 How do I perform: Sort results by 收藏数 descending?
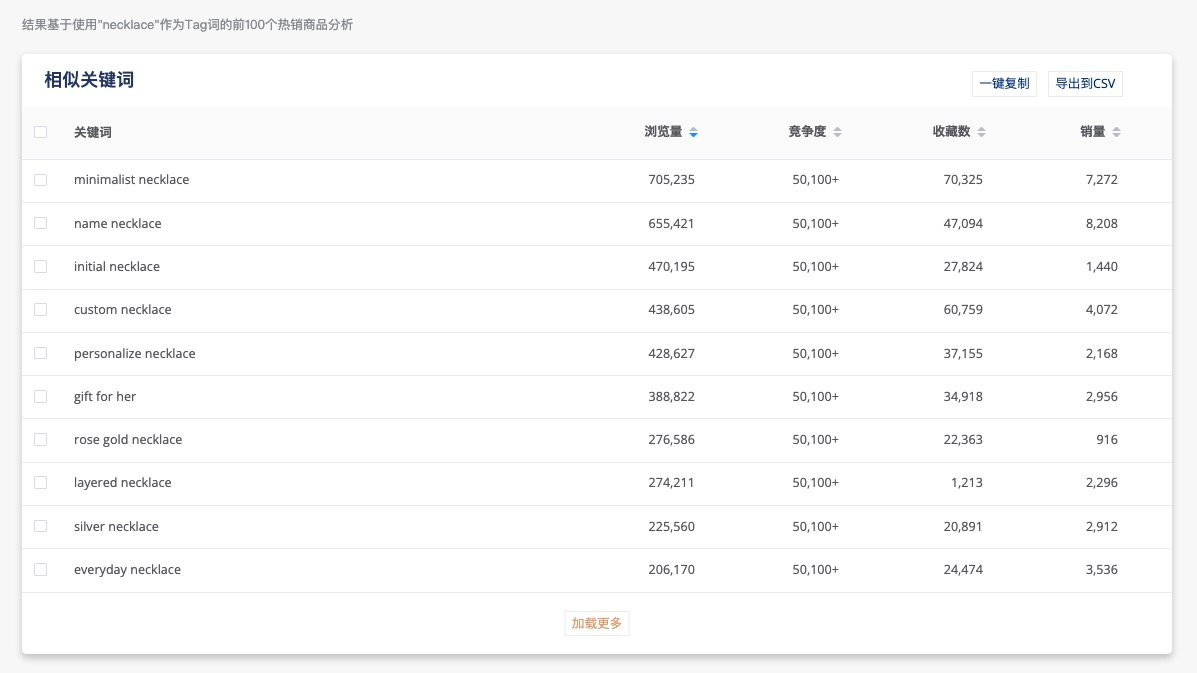pos(981,135)
